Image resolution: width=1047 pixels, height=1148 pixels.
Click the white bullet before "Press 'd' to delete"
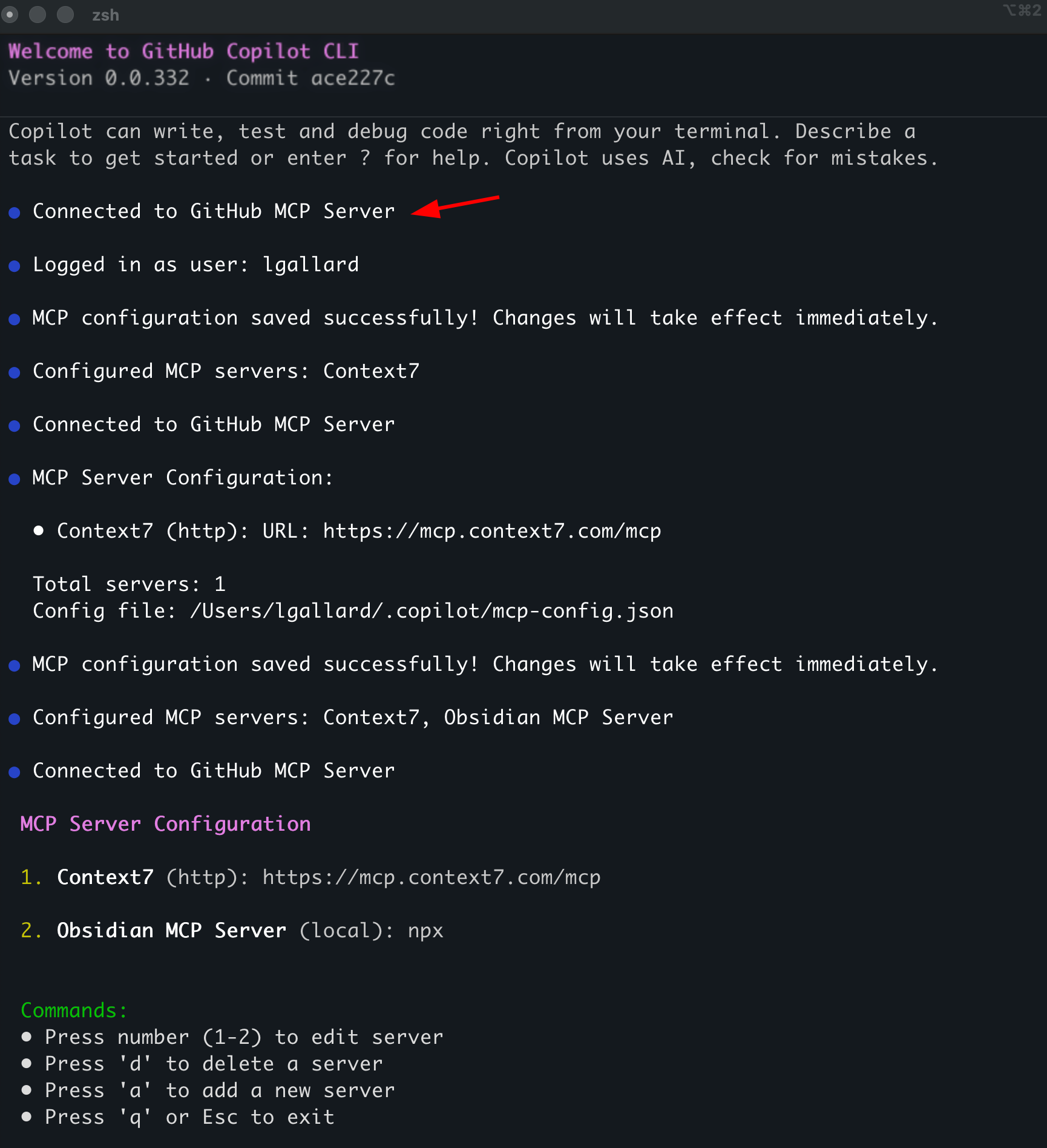click(x=27, y=1063)
